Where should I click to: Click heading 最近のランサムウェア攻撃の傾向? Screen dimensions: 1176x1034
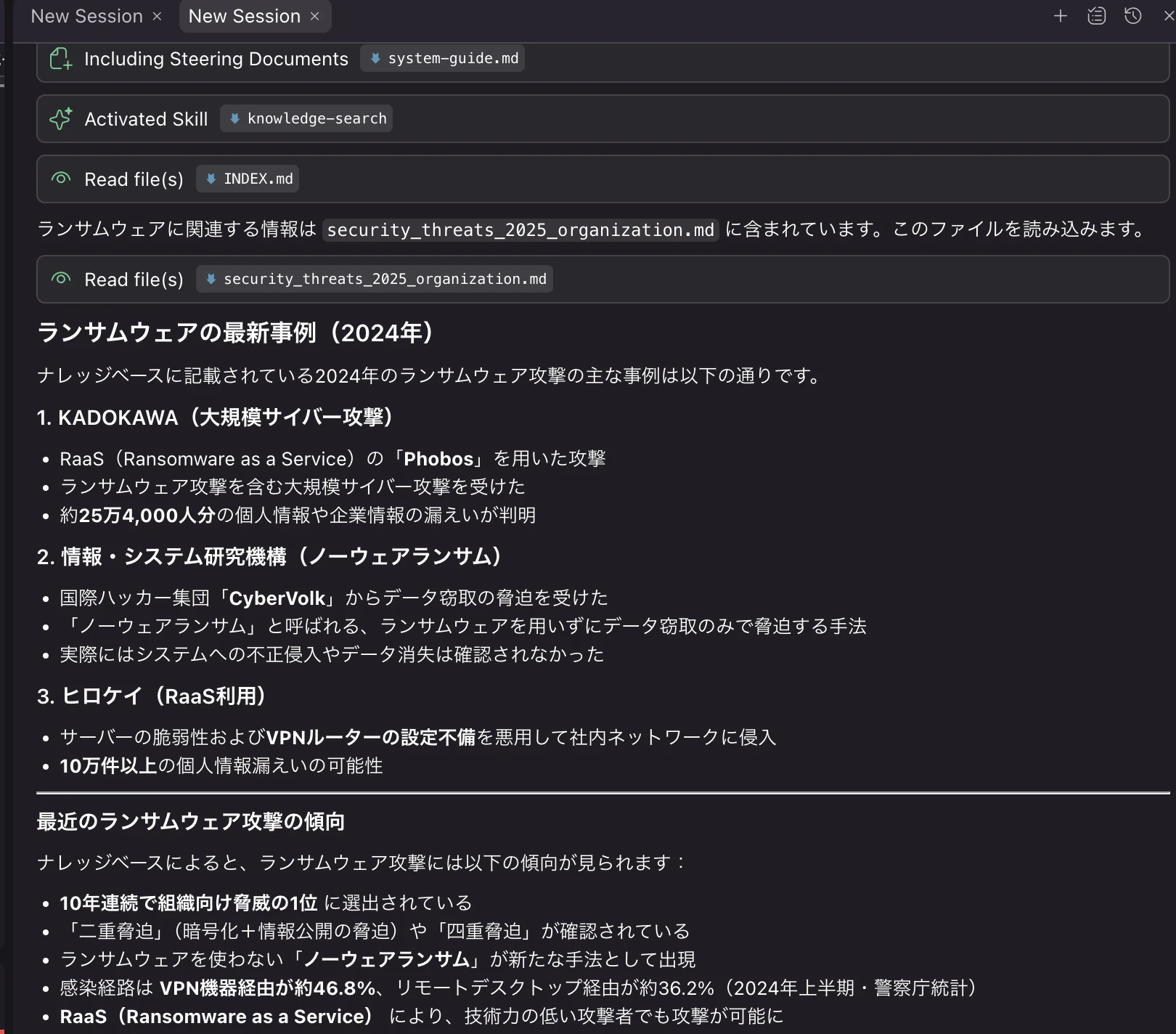191,821
